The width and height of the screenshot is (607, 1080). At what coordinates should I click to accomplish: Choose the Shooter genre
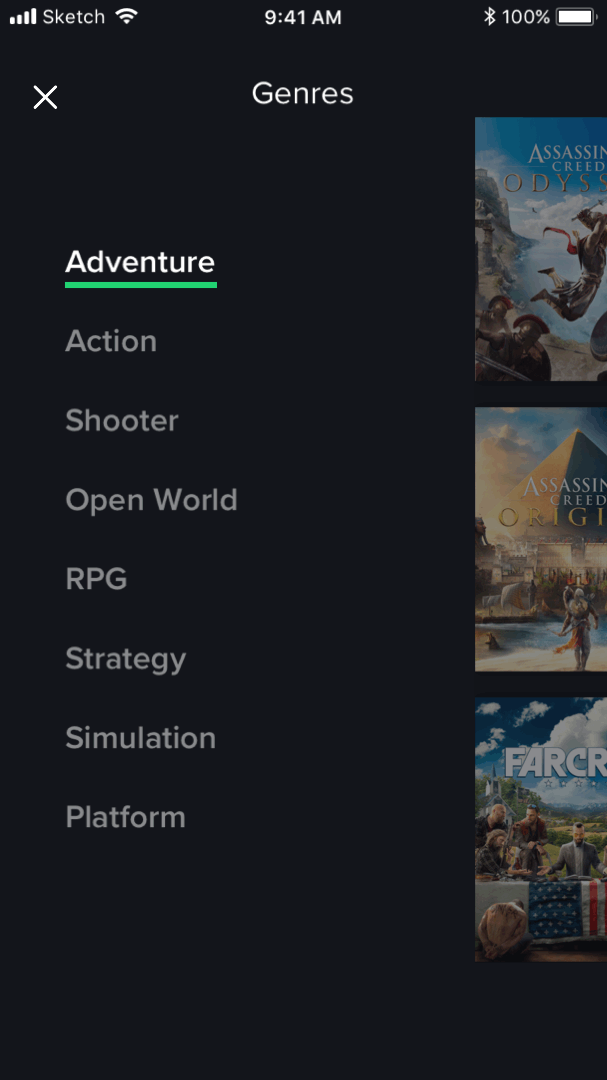pyautogui.click(x=122, y=420)
